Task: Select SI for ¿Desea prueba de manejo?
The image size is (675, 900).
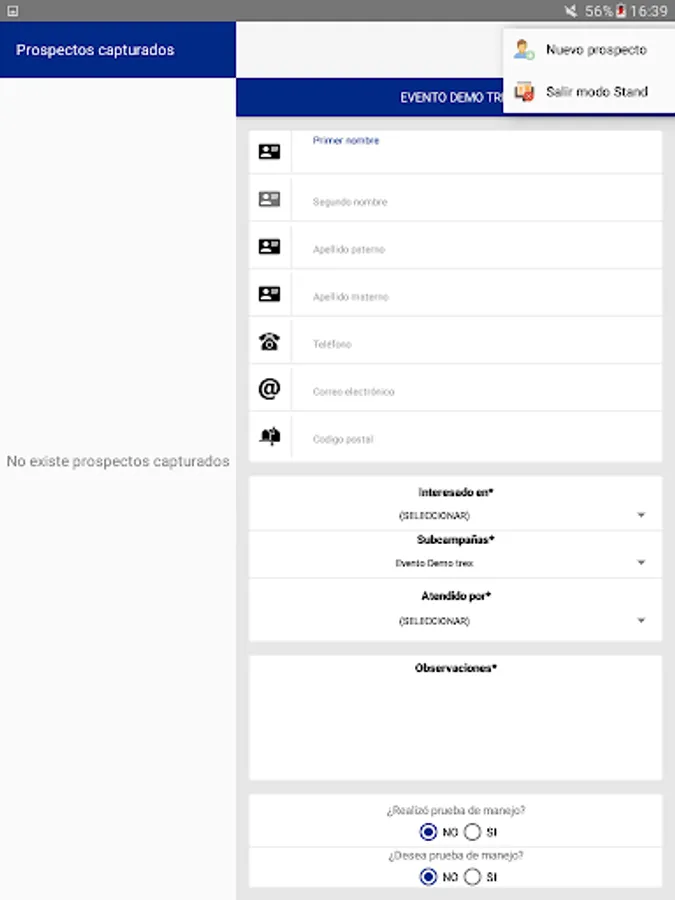Action: pos(473,877)
